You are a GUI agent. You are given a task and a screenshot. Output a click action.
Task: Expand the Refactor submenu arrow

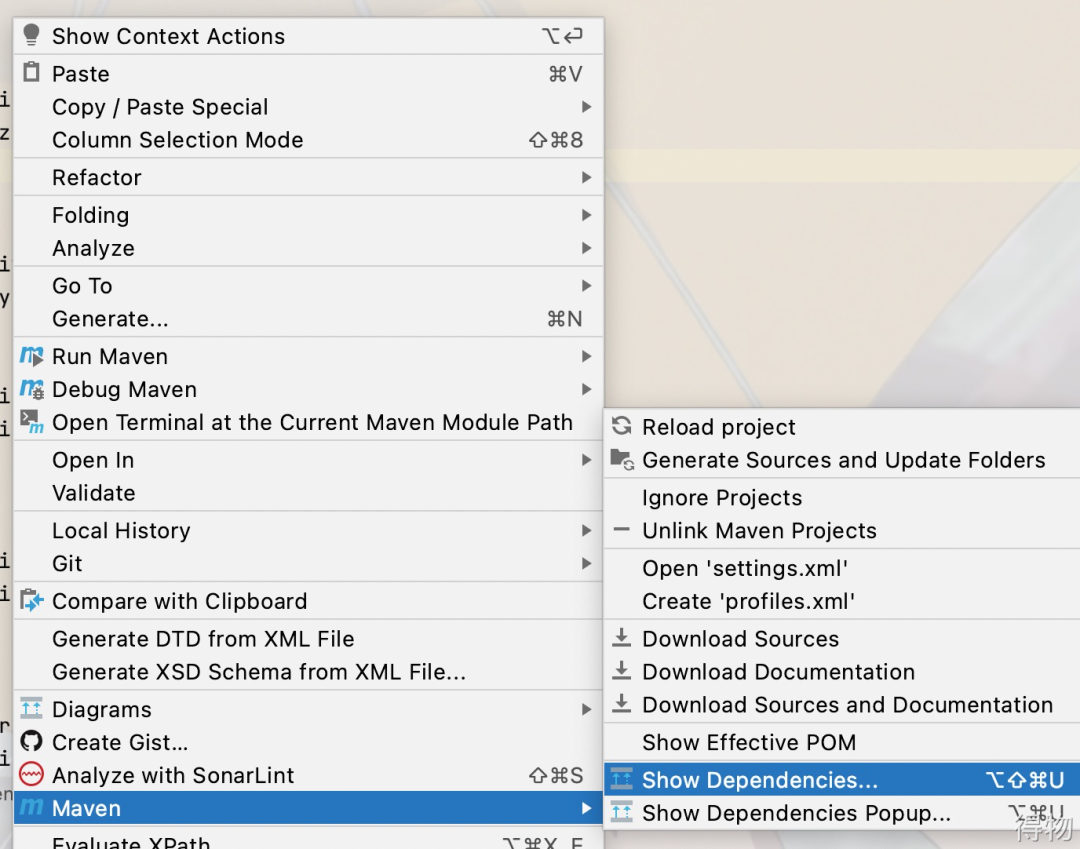[586, 178]
